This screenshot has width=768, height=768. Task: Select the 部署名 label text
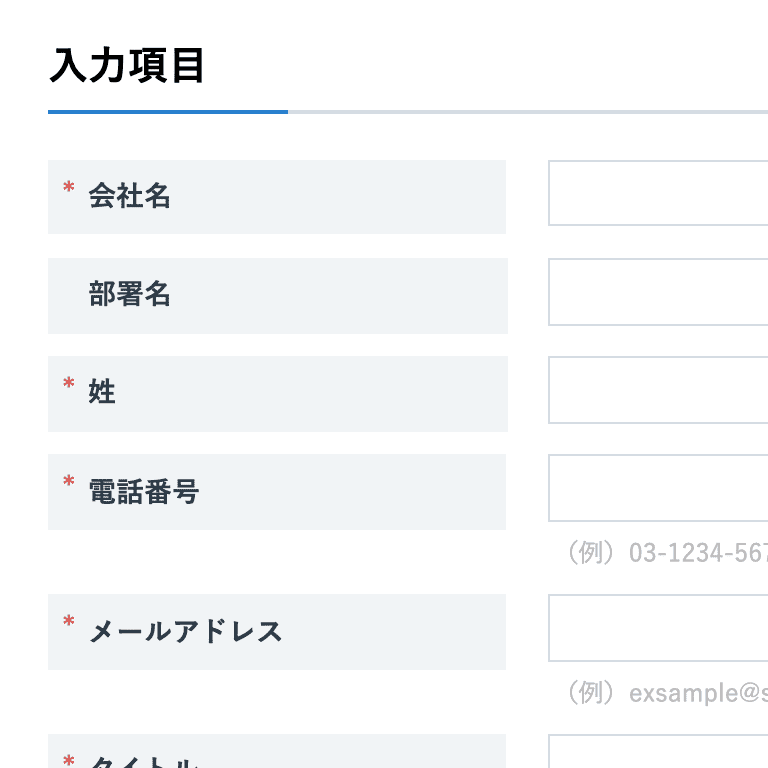[x=130, y=294]
